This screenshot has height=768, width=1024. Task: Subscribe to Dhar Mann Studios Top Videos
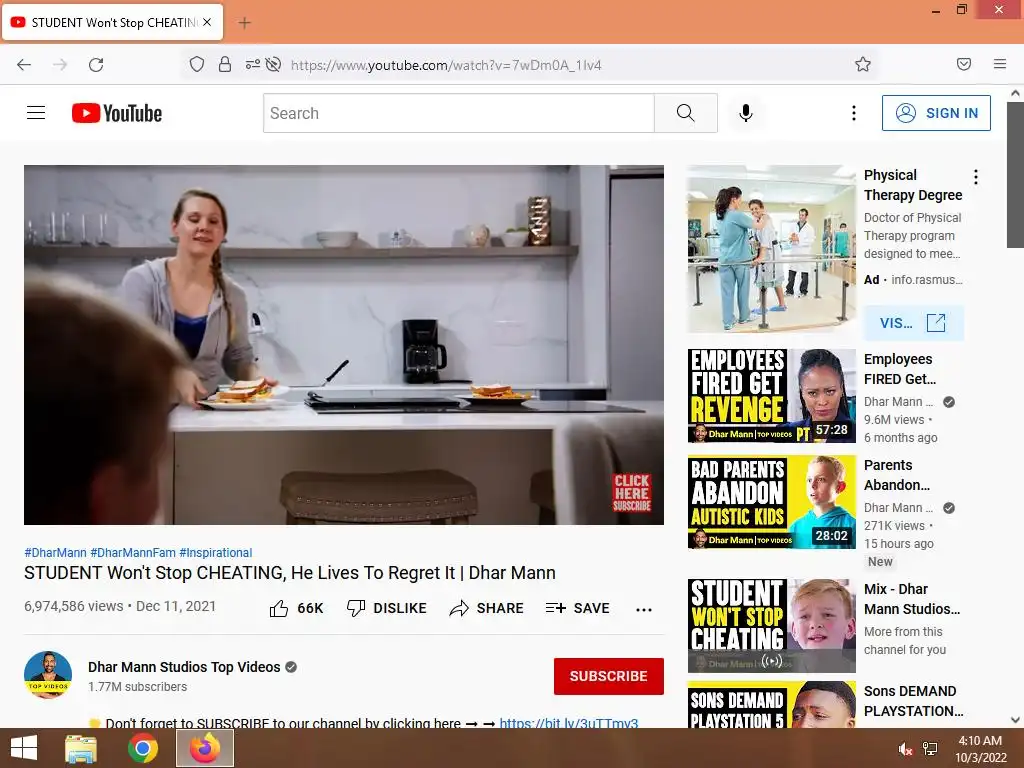[x=609, y=676]
